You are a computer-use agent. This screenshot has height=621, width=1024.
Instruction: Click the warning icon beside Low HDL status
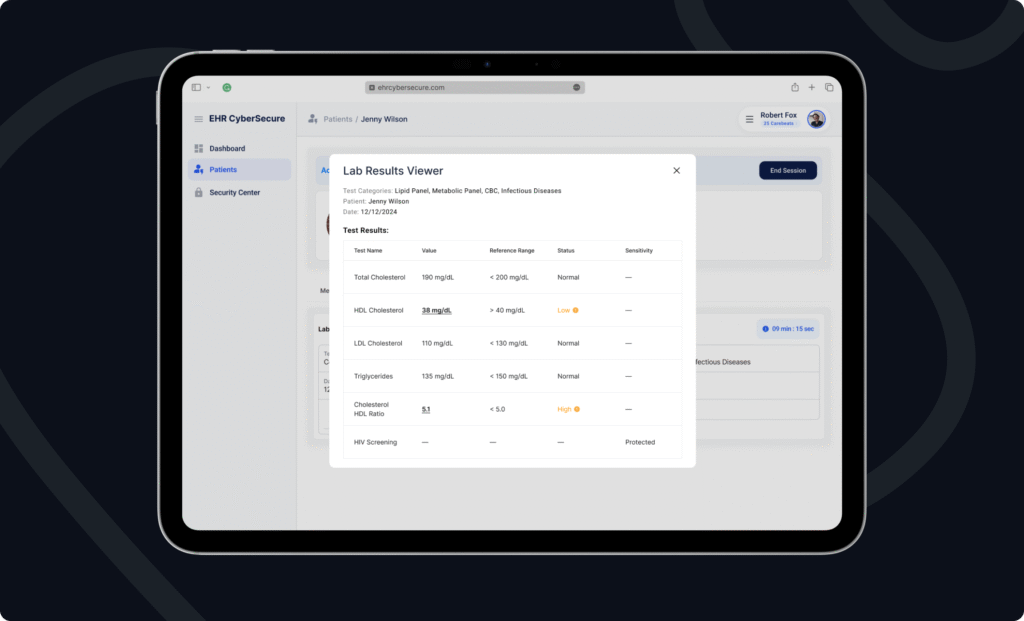(x=576, y=310)
